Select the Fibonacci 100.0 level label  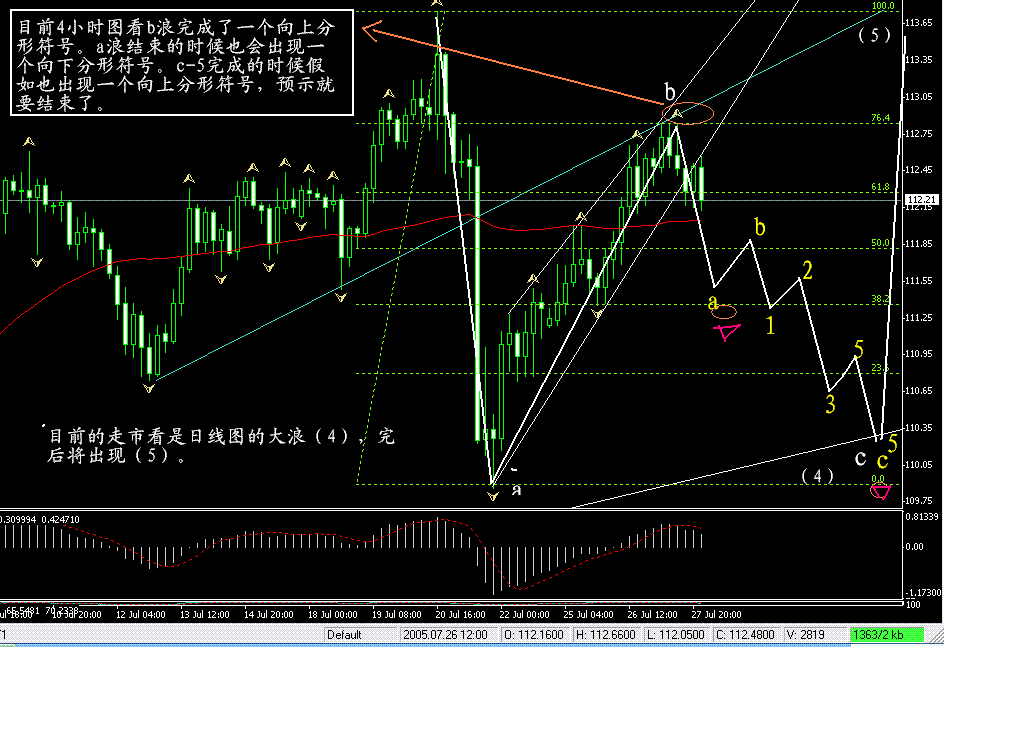[883, 6]
